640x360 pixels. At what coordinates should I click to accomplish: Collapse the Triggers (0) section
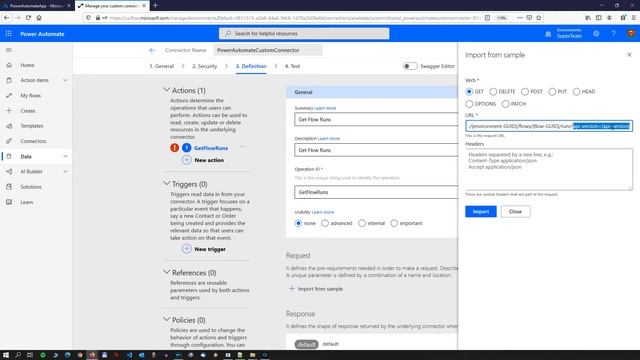point(167,183)
